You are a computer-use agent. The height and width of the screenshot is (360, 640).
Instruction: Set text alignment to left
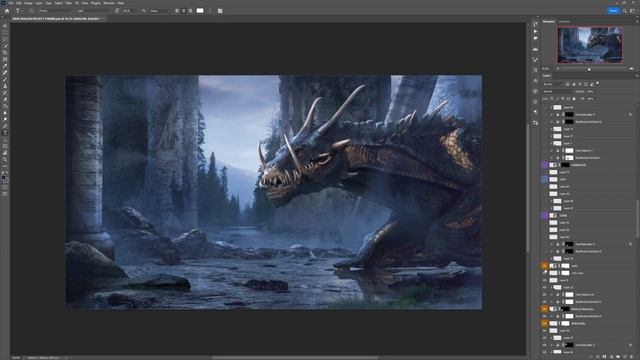click(177, 11)
